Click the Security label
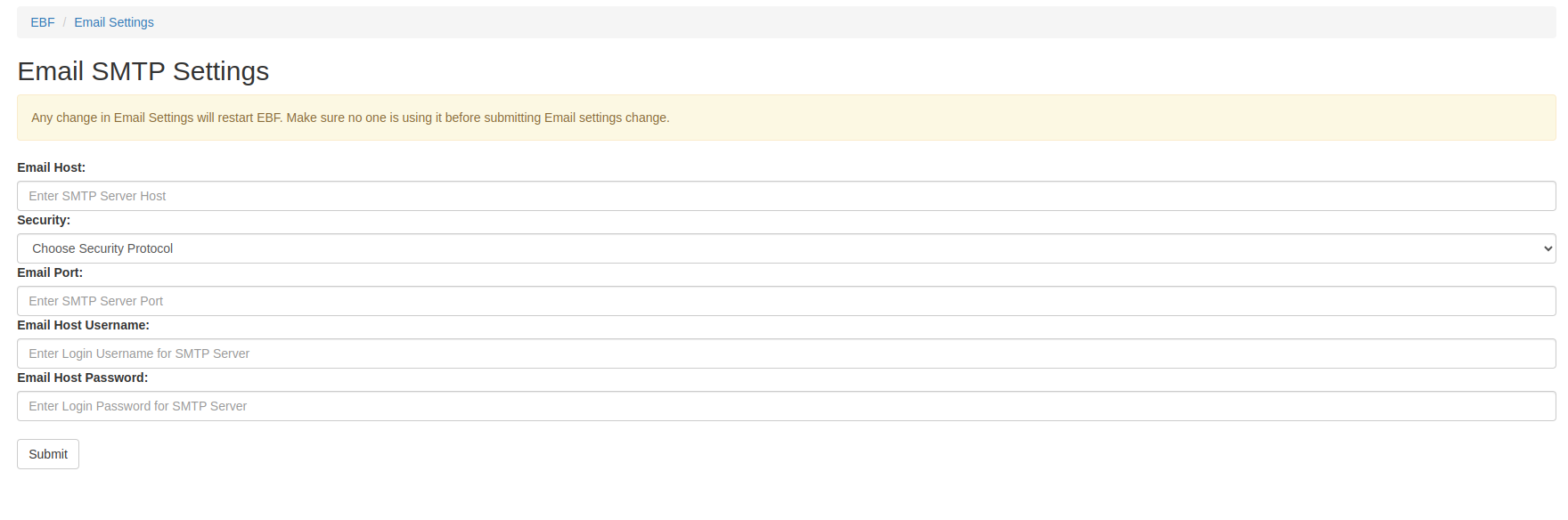The image size is (1568, 520). click(x=44, y=220)
